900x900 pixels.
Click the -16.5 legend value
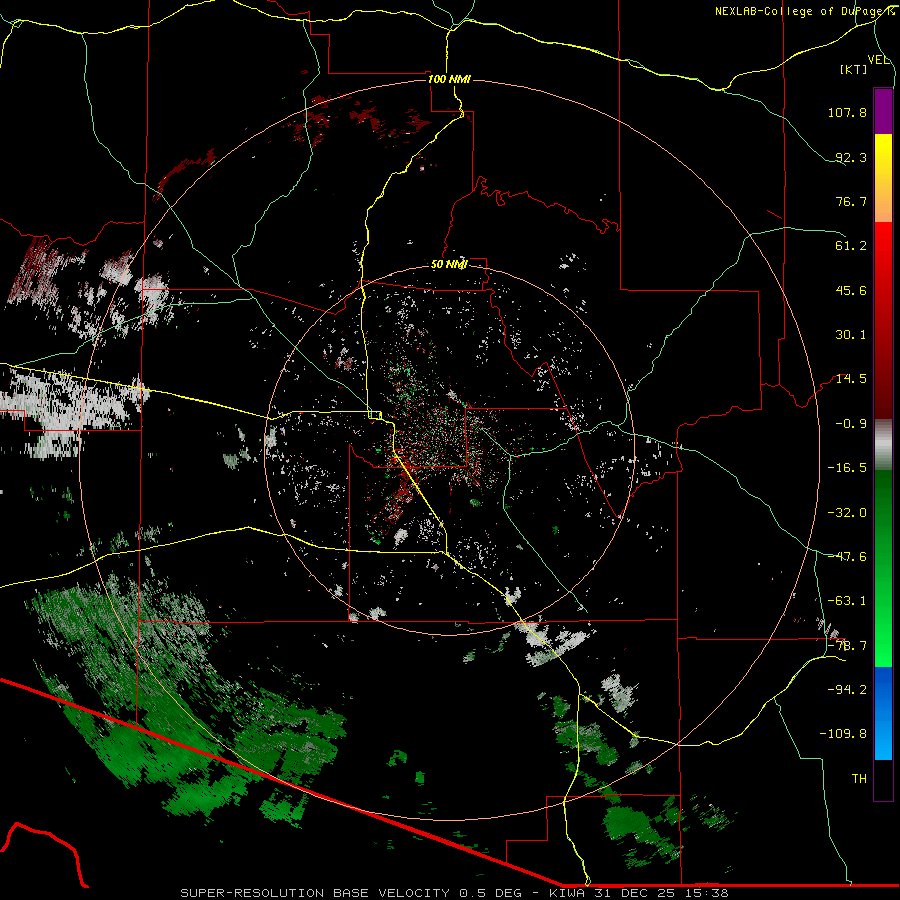847,468
